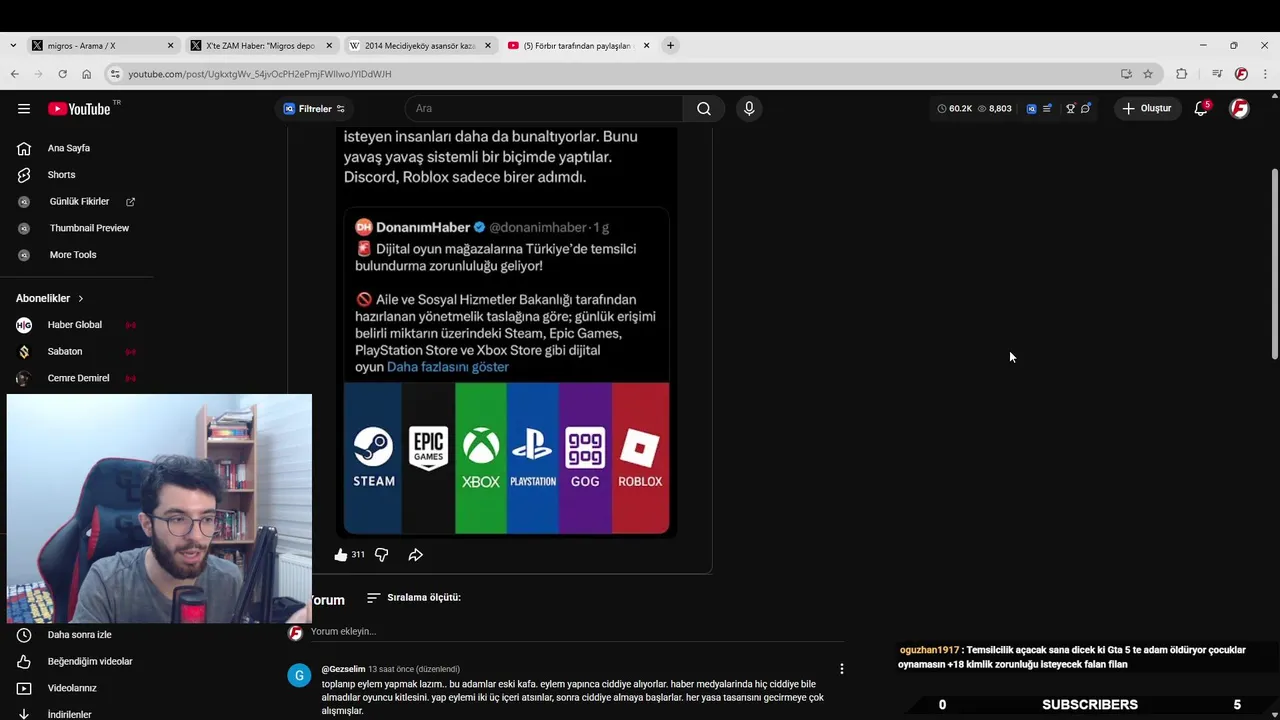The height and width of the screenshot is (720, 1280).
Task: Click the magnifier search button
Action: pos(704,108)
